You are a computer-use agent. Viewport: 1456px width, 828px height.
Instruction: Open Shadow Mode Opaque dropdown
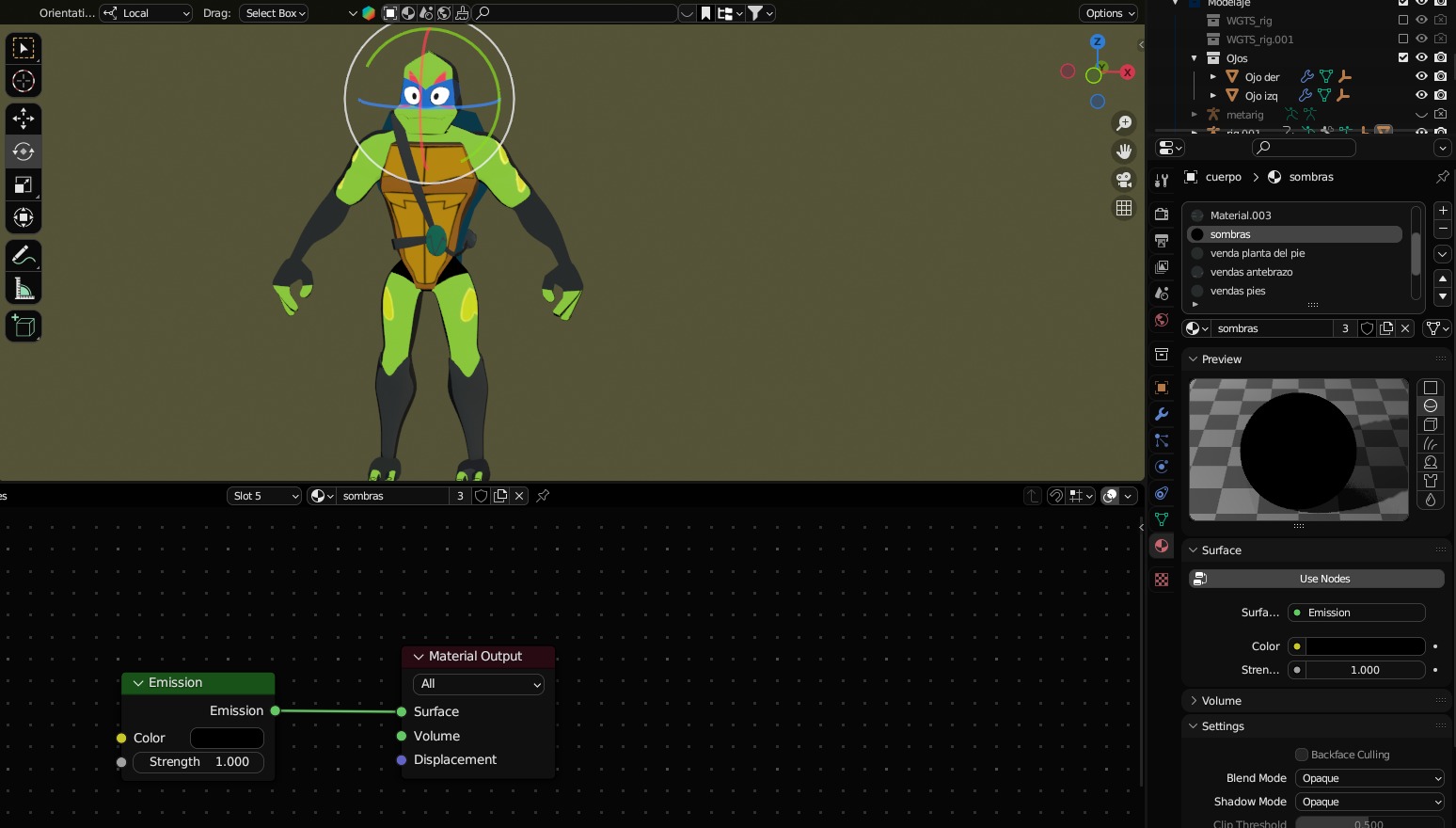point(1369,802)
